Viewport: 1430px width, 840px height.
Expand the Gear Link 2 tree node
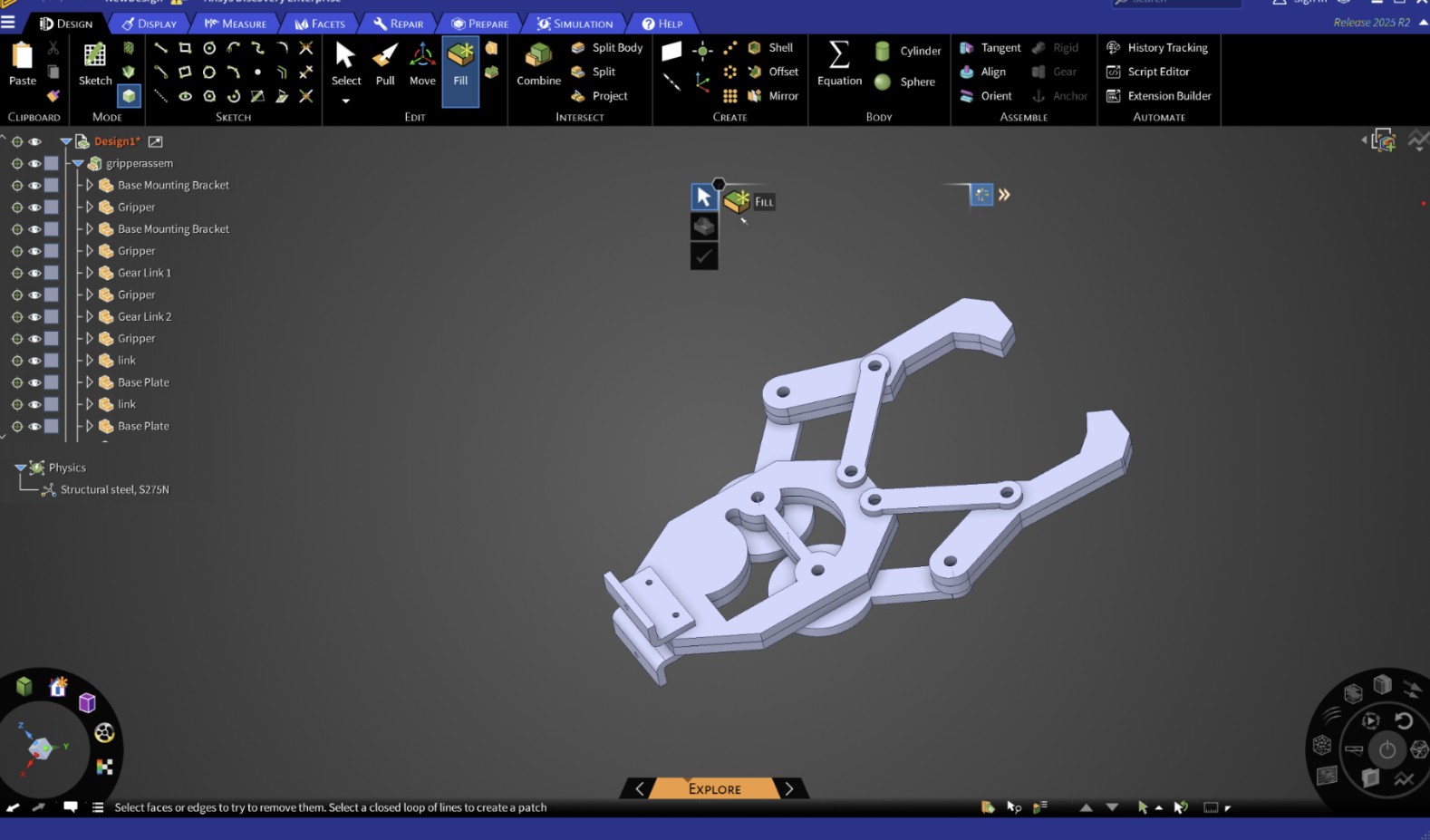[x=89, y=316]
